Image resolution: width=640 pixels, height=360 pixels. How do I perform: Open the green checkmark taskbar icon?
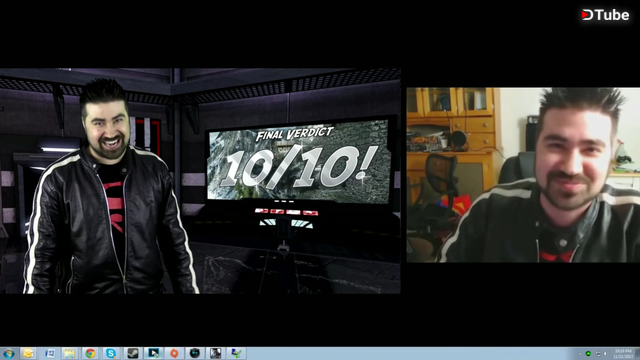click(x=236, y=353)
